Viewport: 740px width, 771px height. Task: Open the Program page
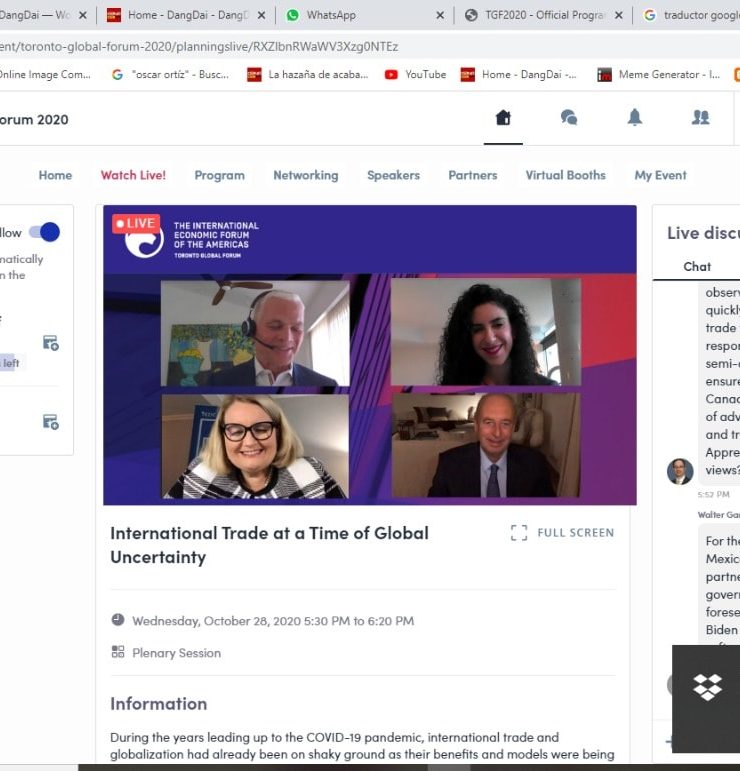point(219,176)
